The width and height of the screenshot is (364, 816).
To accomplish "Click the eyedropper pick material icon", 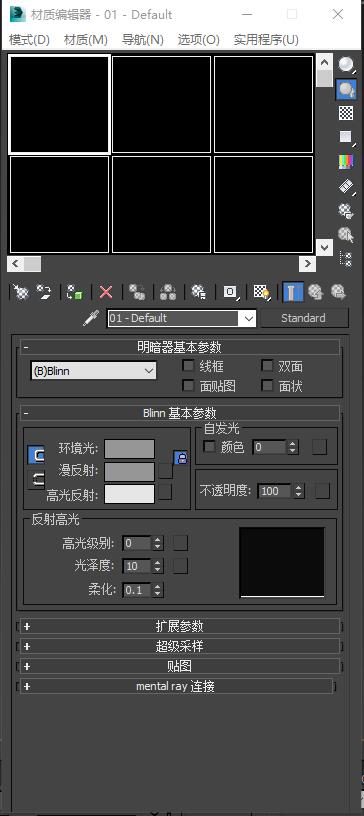I will [91, 318].
